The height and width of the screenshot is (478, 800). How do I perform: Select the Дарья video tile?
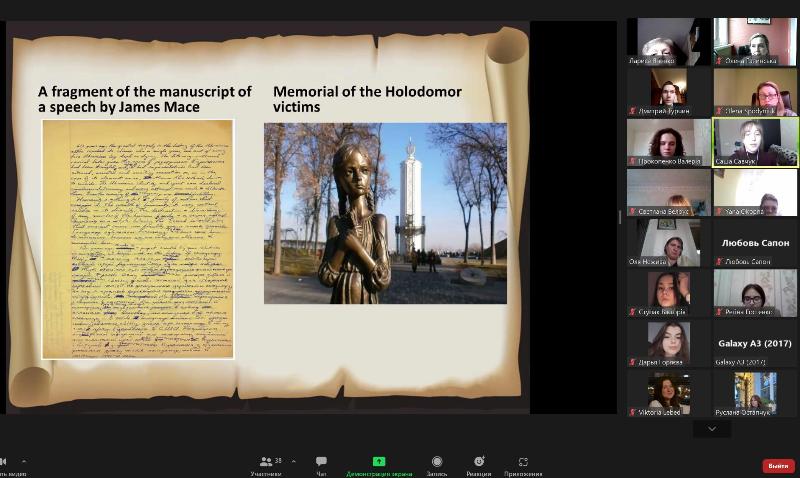[x=668, y=343]
